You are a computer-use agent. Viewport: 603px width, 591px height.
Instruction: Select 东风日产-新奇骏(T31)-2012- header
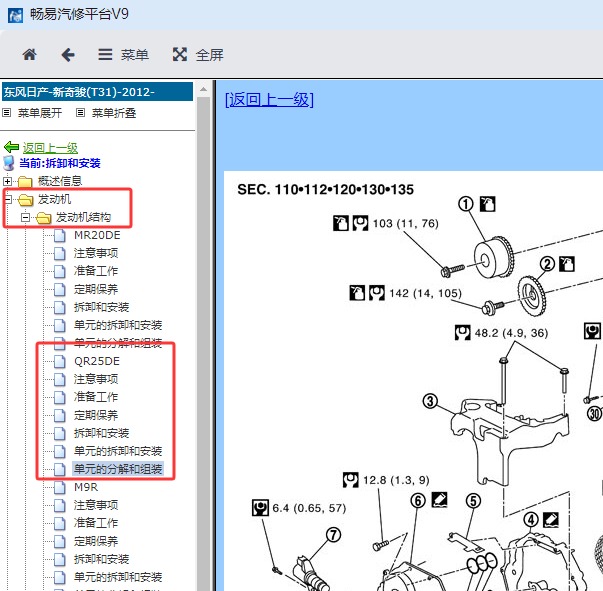(x=97, y=92)
